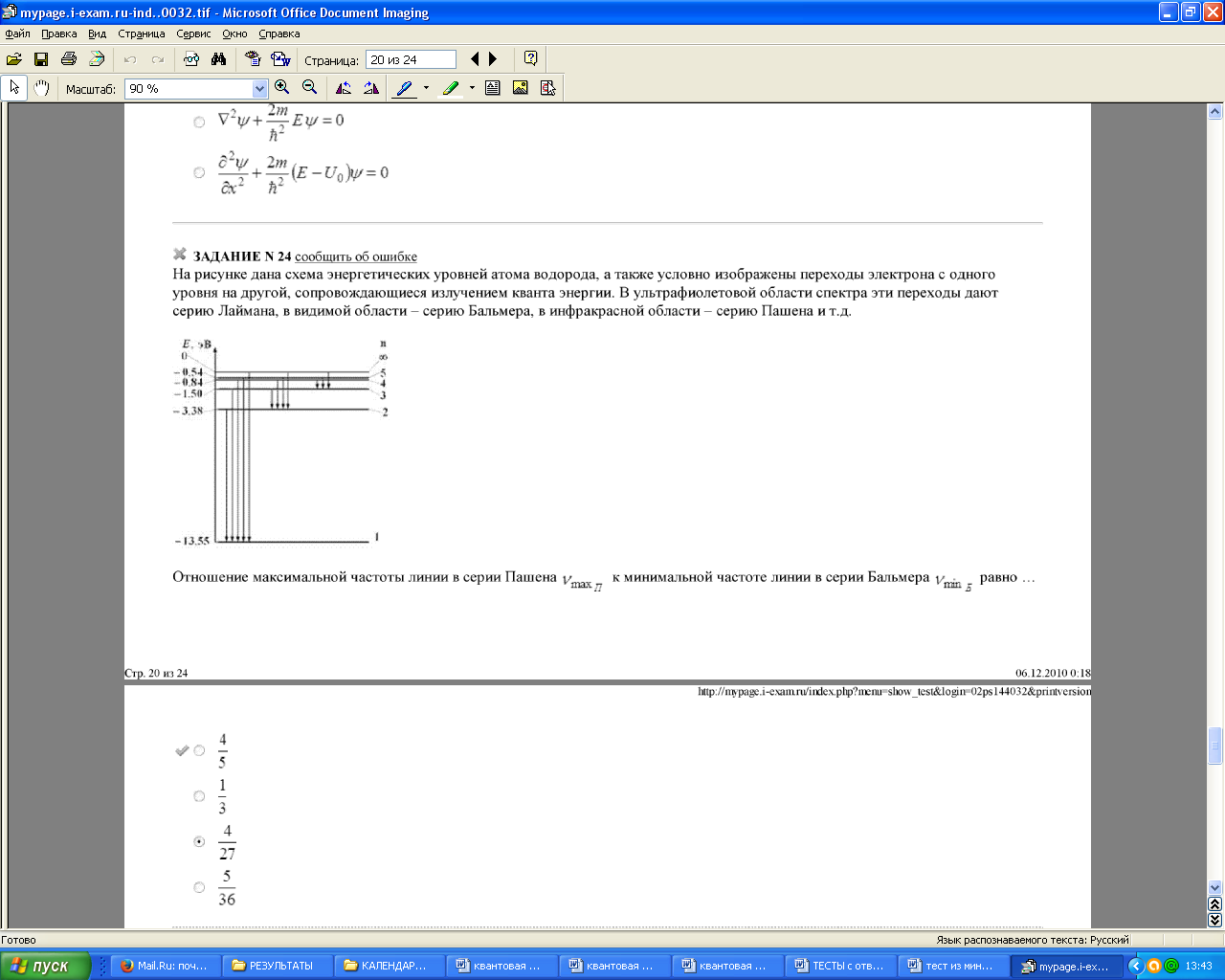The image size is (1225, 980).
Task: Click the hydrogen energy level diagram image
Action: pos(281,442)
